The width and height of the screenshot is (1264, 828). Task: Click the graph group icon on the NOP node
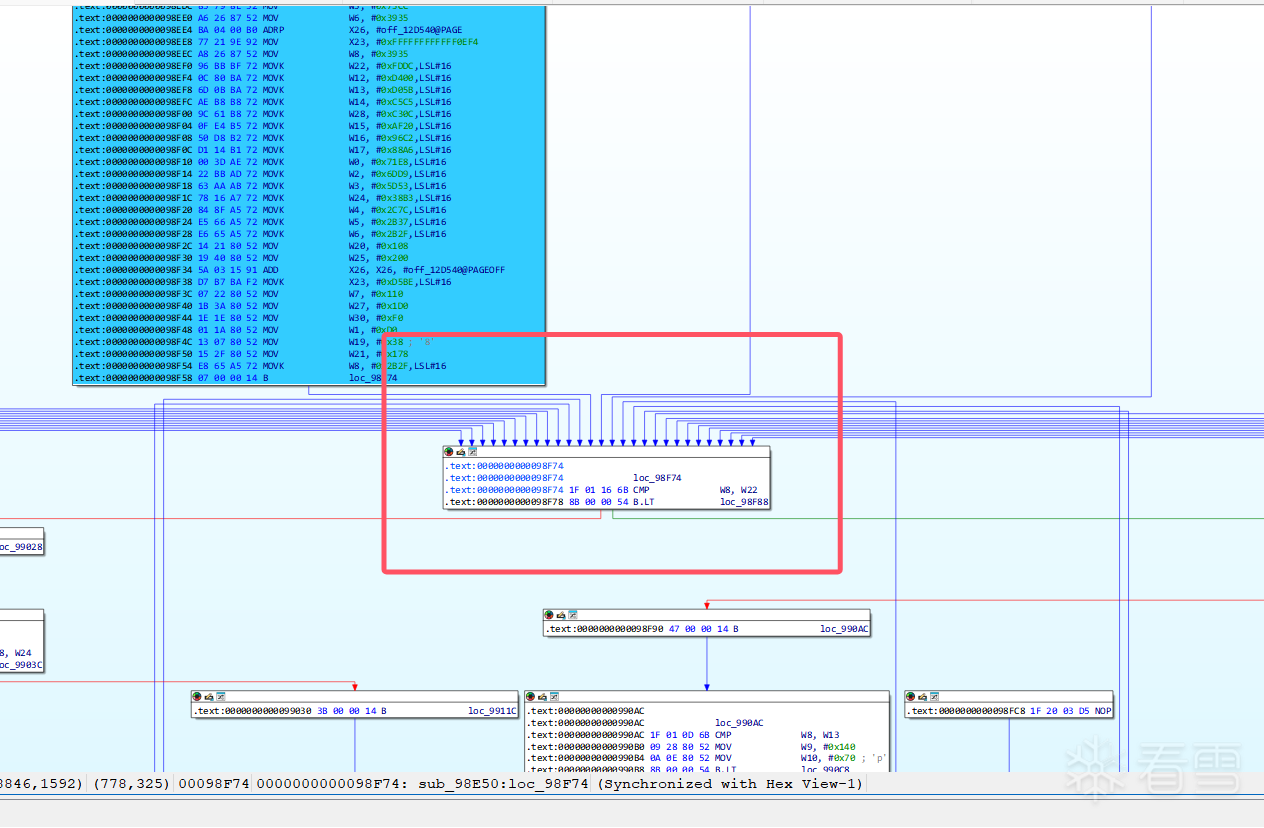(934, 696)
